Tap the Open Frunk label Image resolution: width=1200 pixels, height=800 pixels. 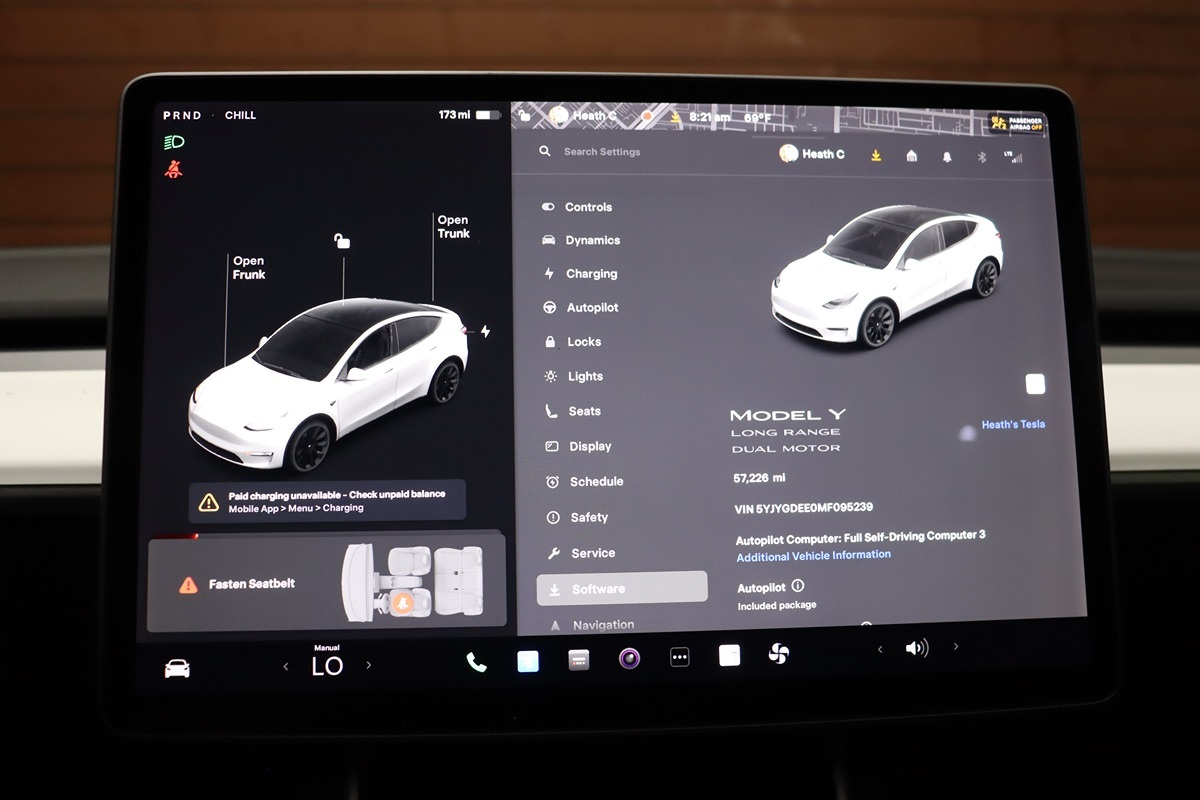click(x=249, y=268)
